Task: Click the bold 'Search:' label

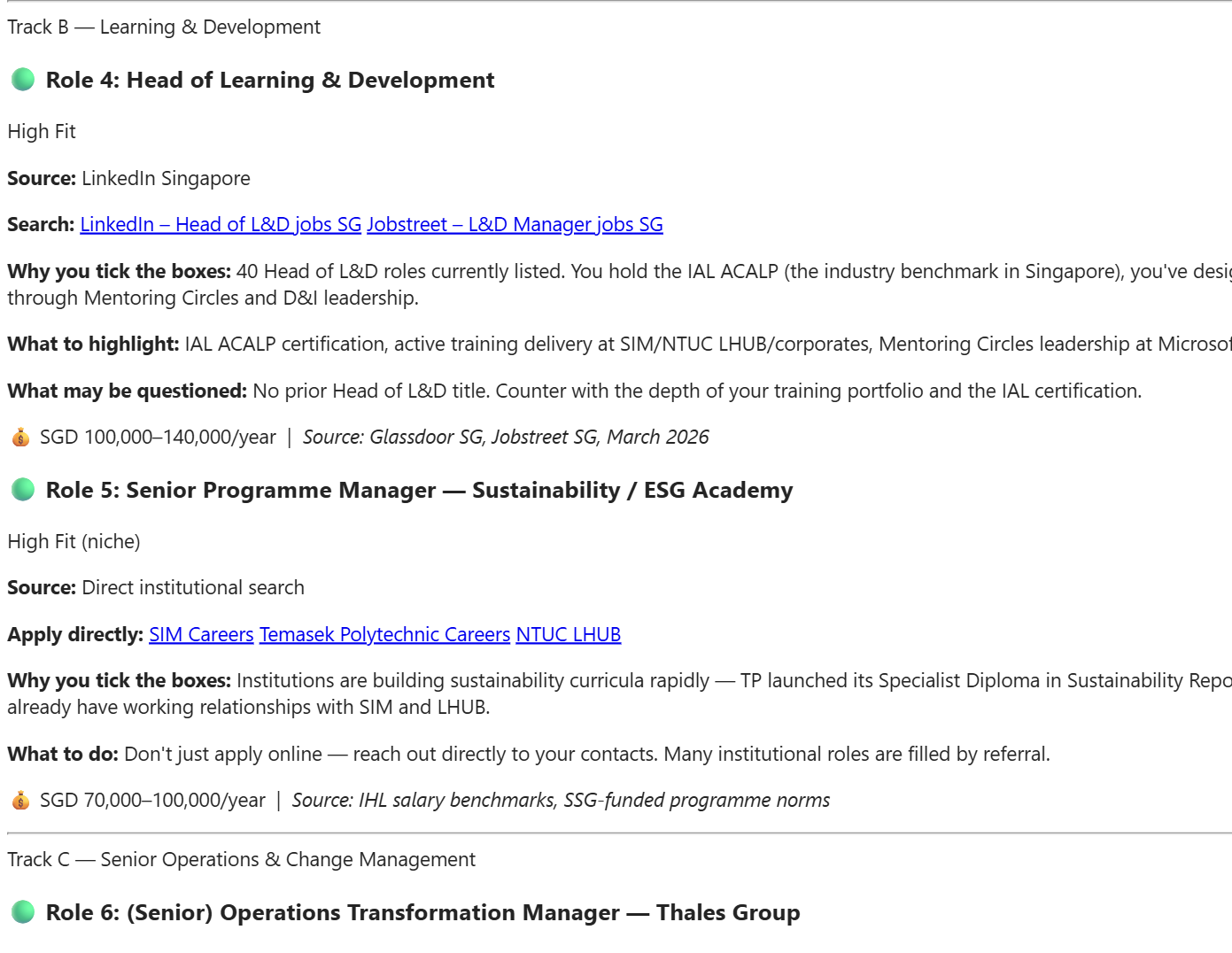Action: [x=41, y=224]
